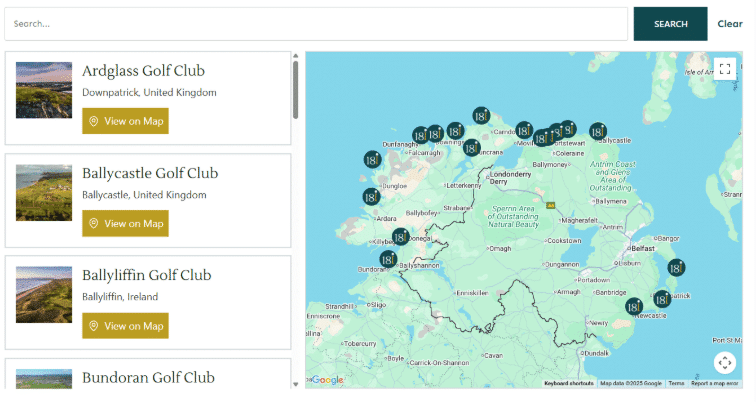This screenshot has height=402, width=756.
Task: Select golf marker near Downpatrick on map
Action: [662, 299]
